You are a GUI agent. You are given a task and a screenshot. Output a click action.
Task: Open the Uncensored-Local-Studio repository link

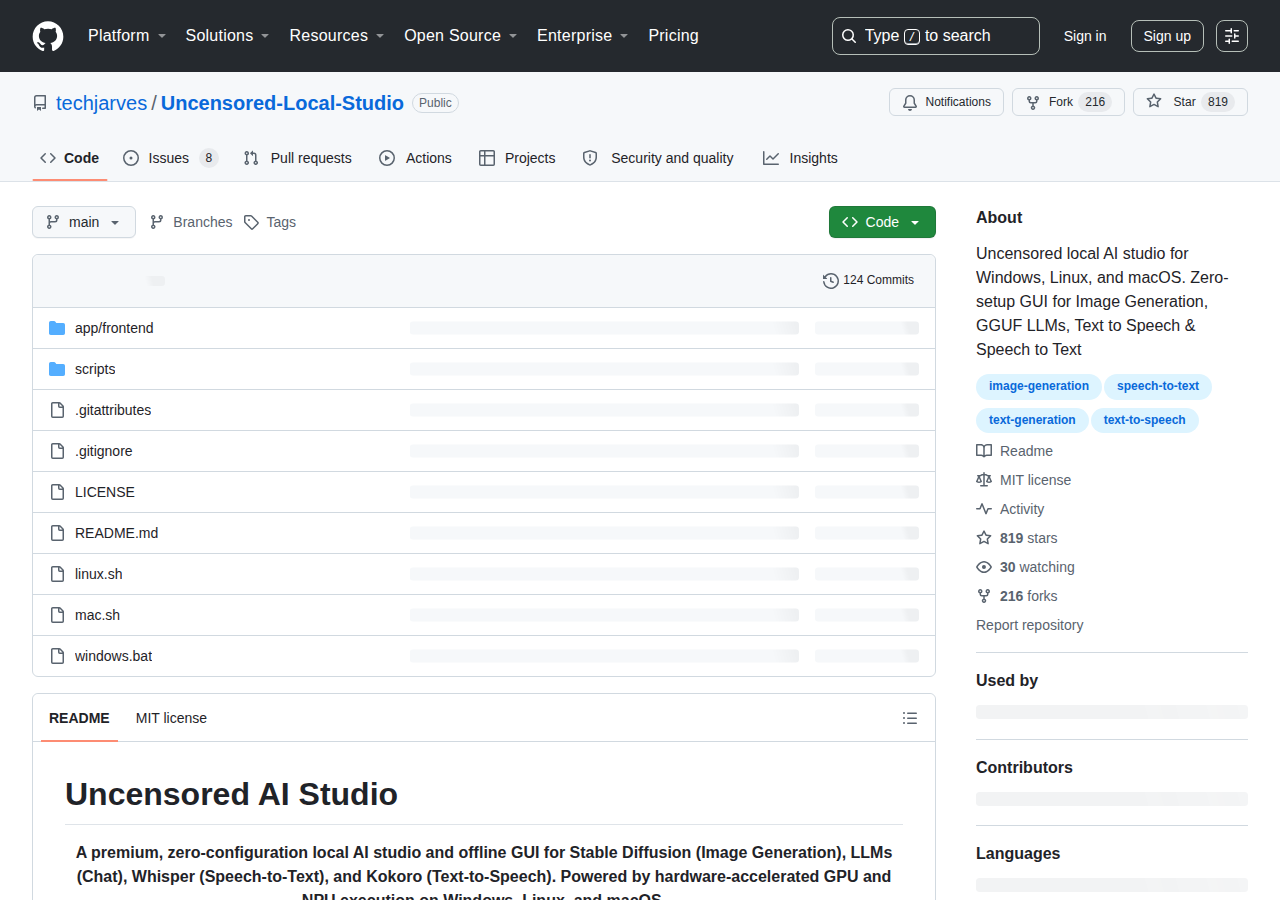point(282,103)
